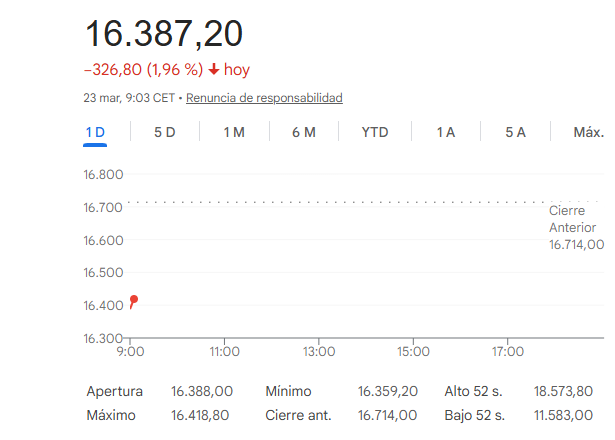615x440 pixels.
Task: Open the 1 M chart range
Action: (x=233, y=132)
